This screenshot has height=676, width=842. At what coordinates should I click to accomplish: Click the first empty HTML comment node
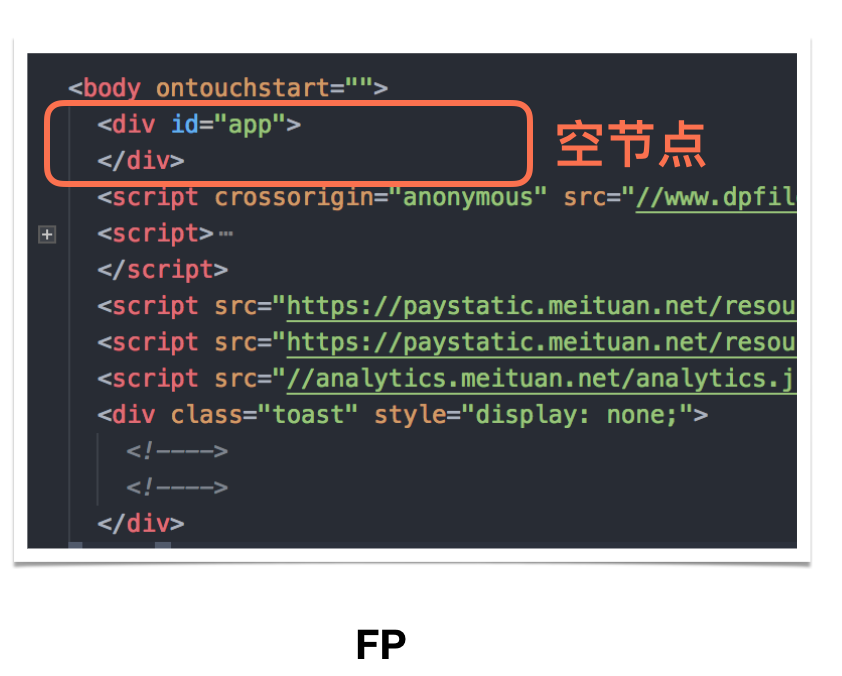[x=177, y=451]
